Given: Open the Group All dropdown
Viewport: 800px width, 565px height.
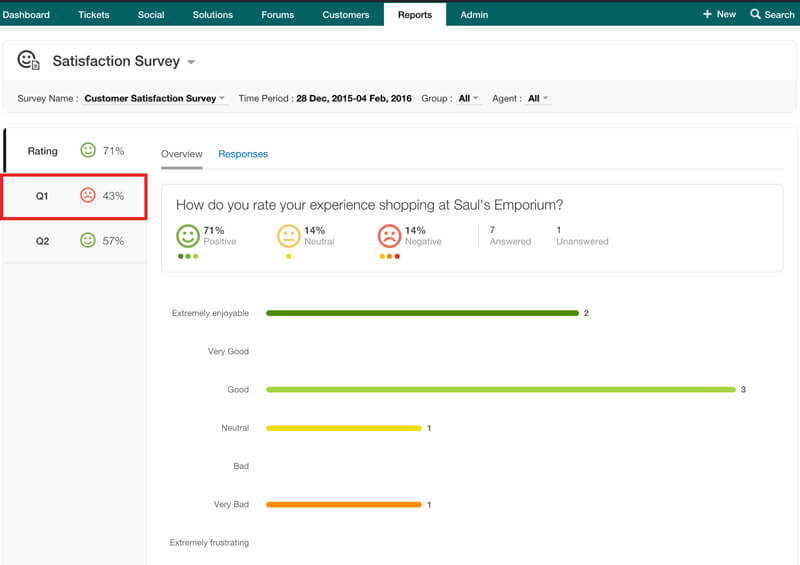Looking at the screenshot, I should point(469,99).
